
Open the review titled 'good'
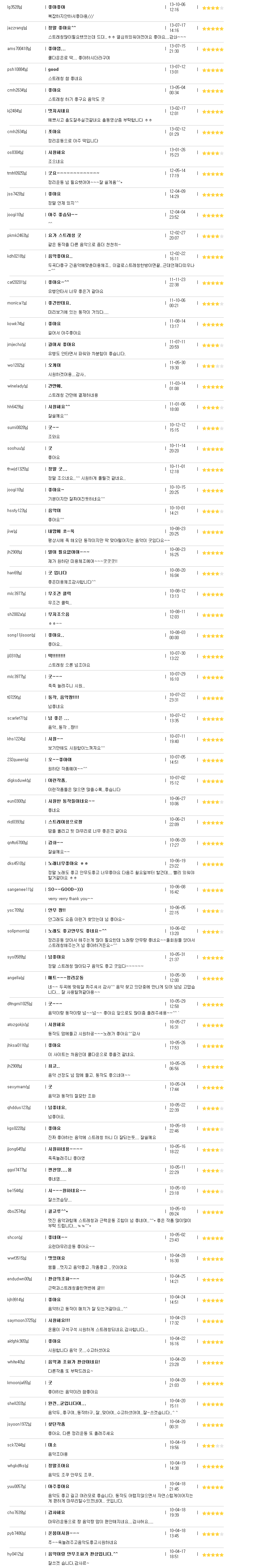tap(53, 70)
